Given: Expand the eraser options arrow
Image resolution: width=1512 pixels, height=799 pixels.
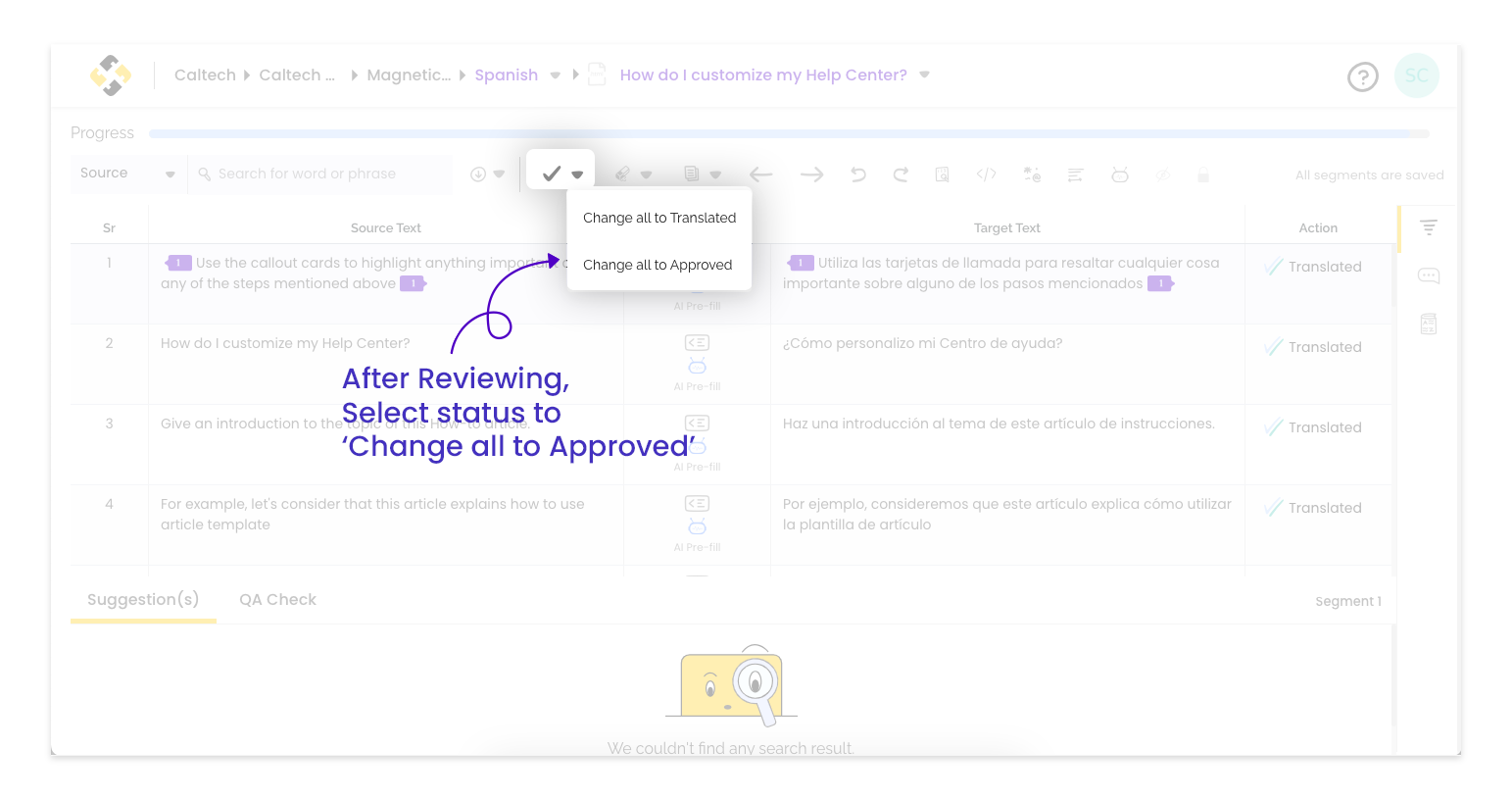Looking at the screenshot, I should (646, 175).
